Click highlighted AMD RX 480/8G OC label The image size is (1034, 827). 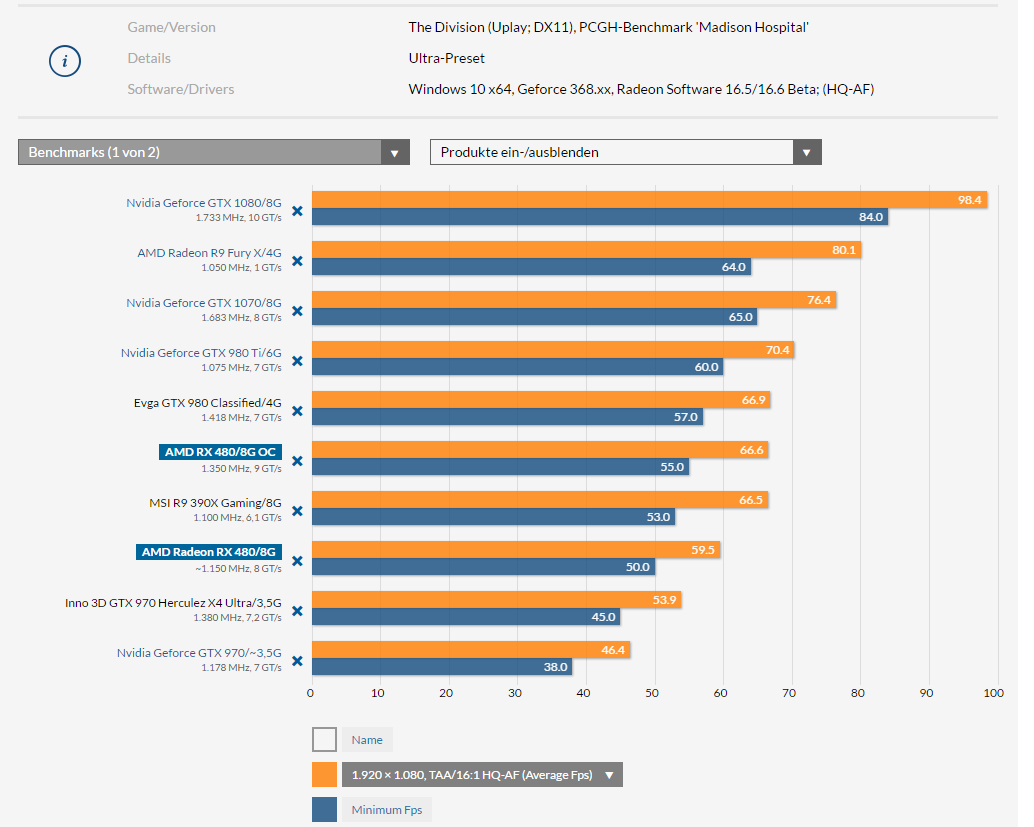pyautogui.click(x=220, y=452)
